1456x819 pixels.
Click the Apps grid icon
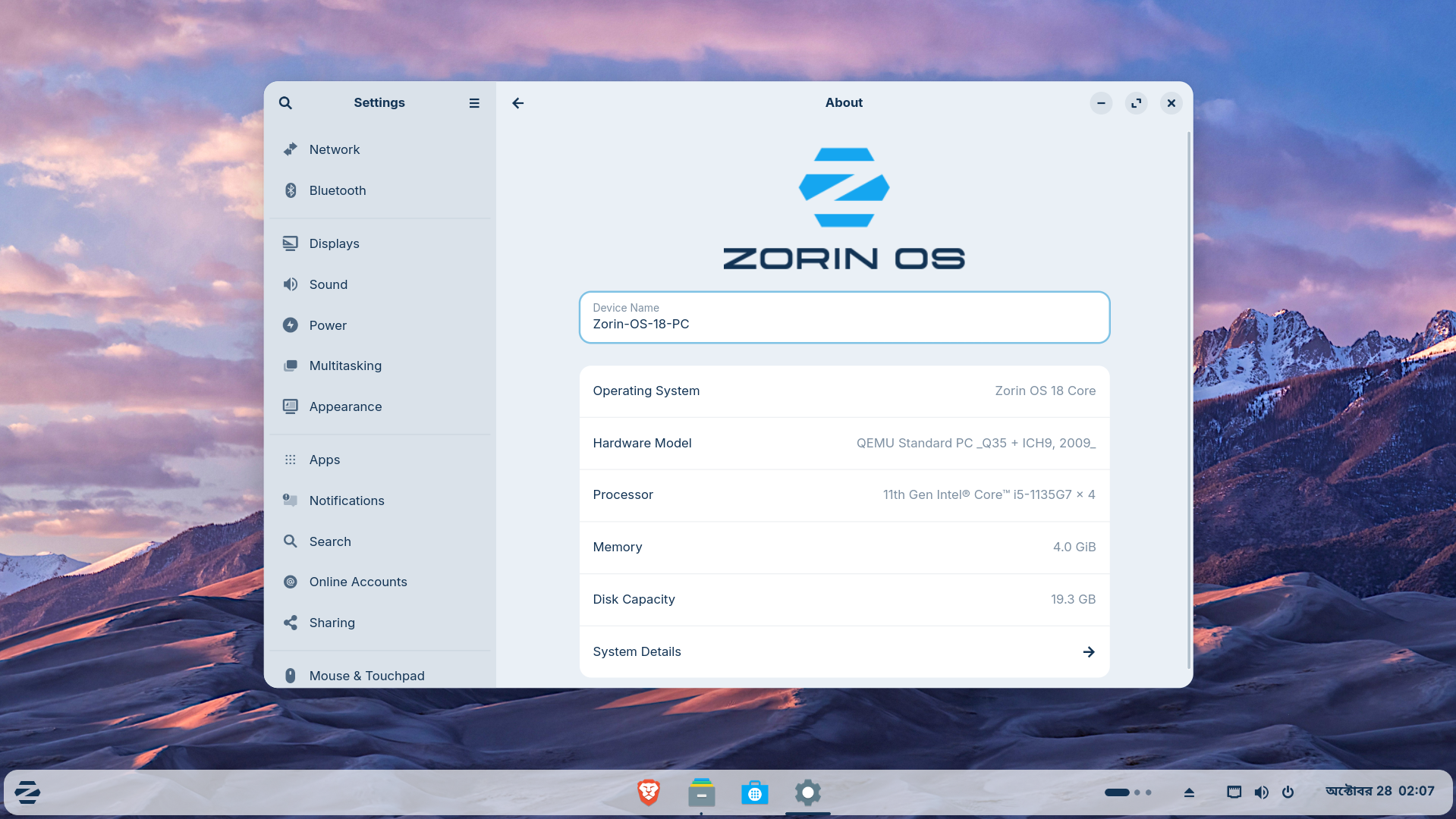[x=291, y=460]
